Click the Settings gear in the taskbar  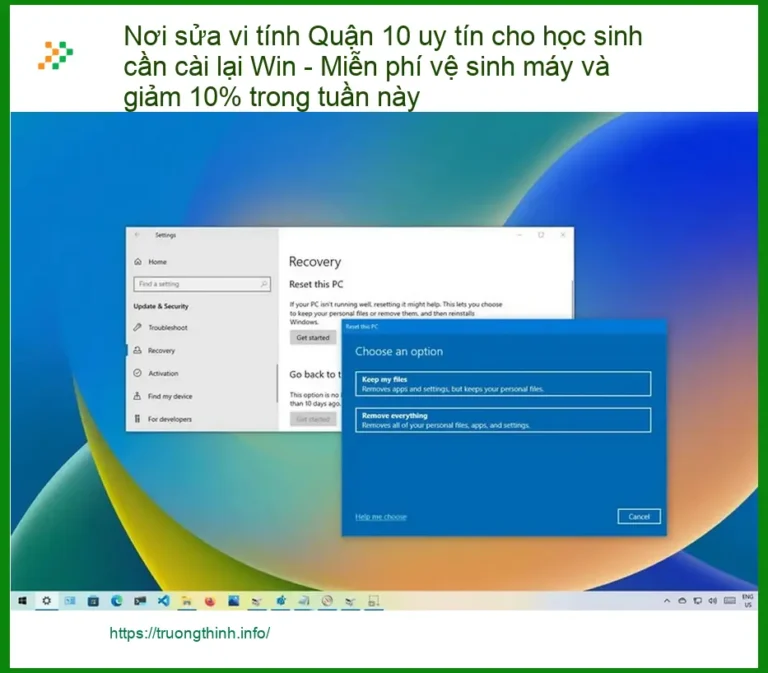[x=47, y=601]
